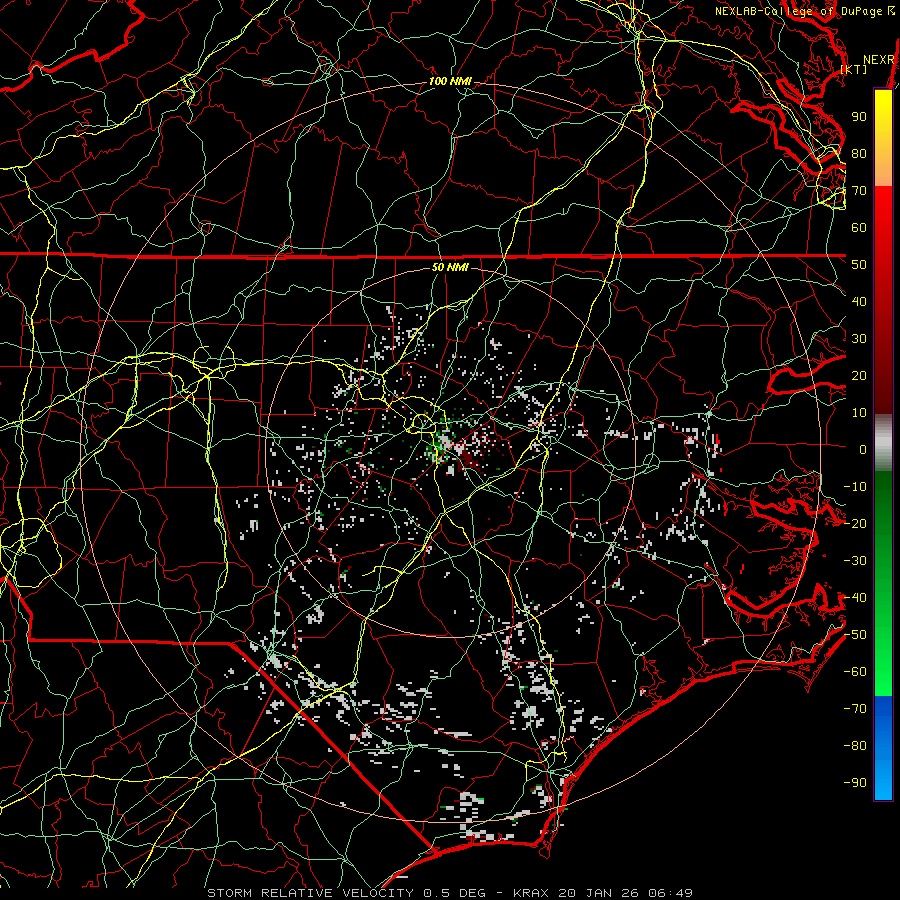
Task: Select the -10 value on velocity scale
Action: (x=855, y=487)
